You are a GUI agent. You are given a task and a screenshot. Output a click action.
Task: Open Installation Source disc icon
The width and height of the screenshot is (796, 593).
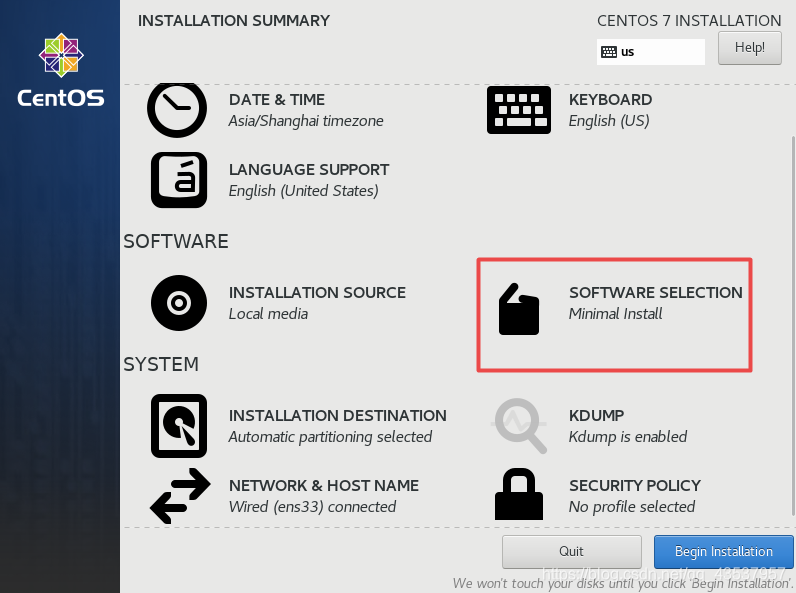179,303
